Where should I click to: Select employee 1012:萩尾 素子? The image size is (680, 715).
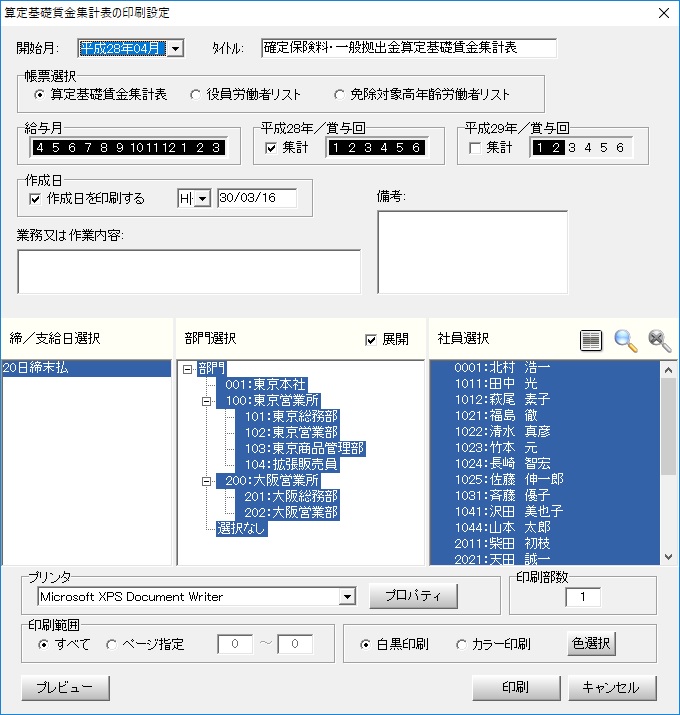[x=545, y=399]
